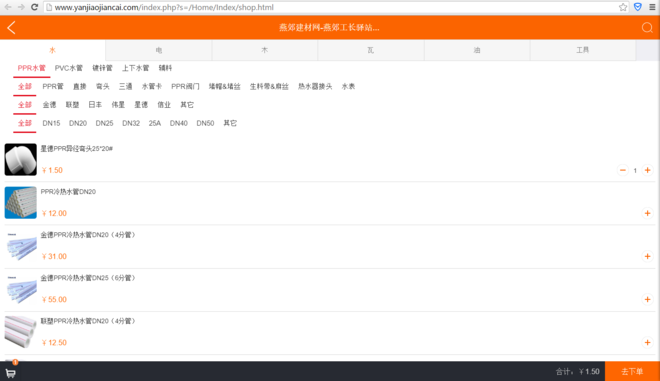Select PVC水管 subcategory
Image resolution: width=660 pixels, height=381 pixels.
[x=69, y=68]
